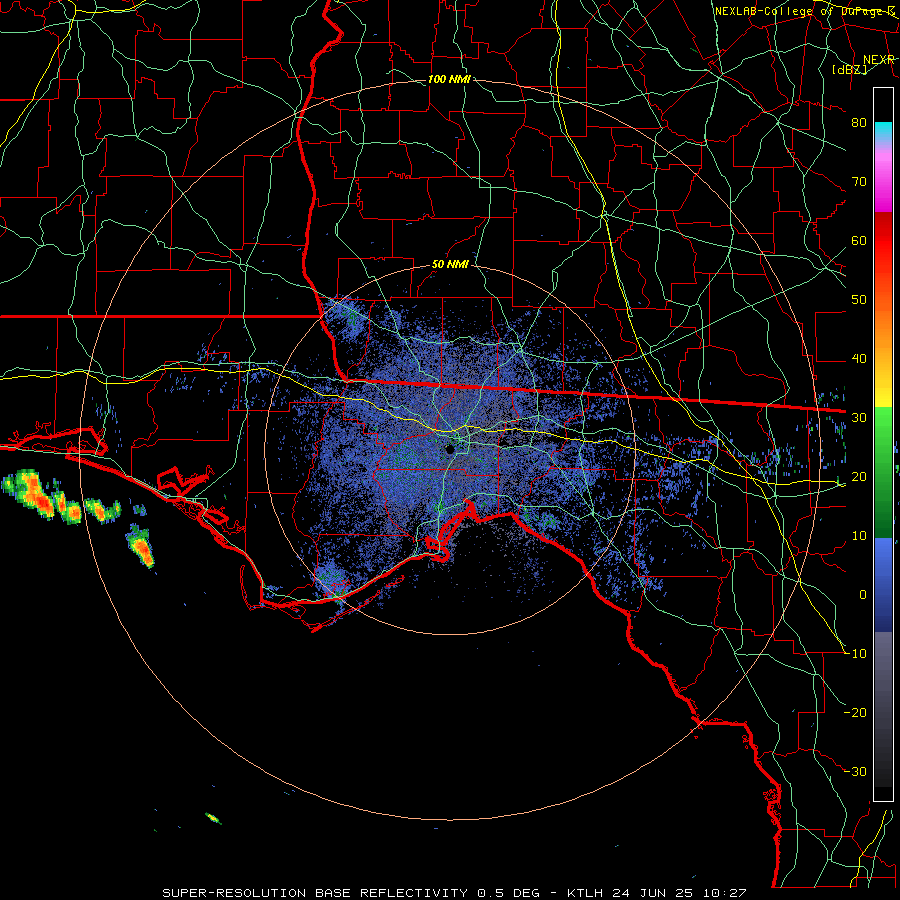Click the NEXLAB-College of DuPage credit text
Screen dimensions: 900x900
tap(805, 11)
